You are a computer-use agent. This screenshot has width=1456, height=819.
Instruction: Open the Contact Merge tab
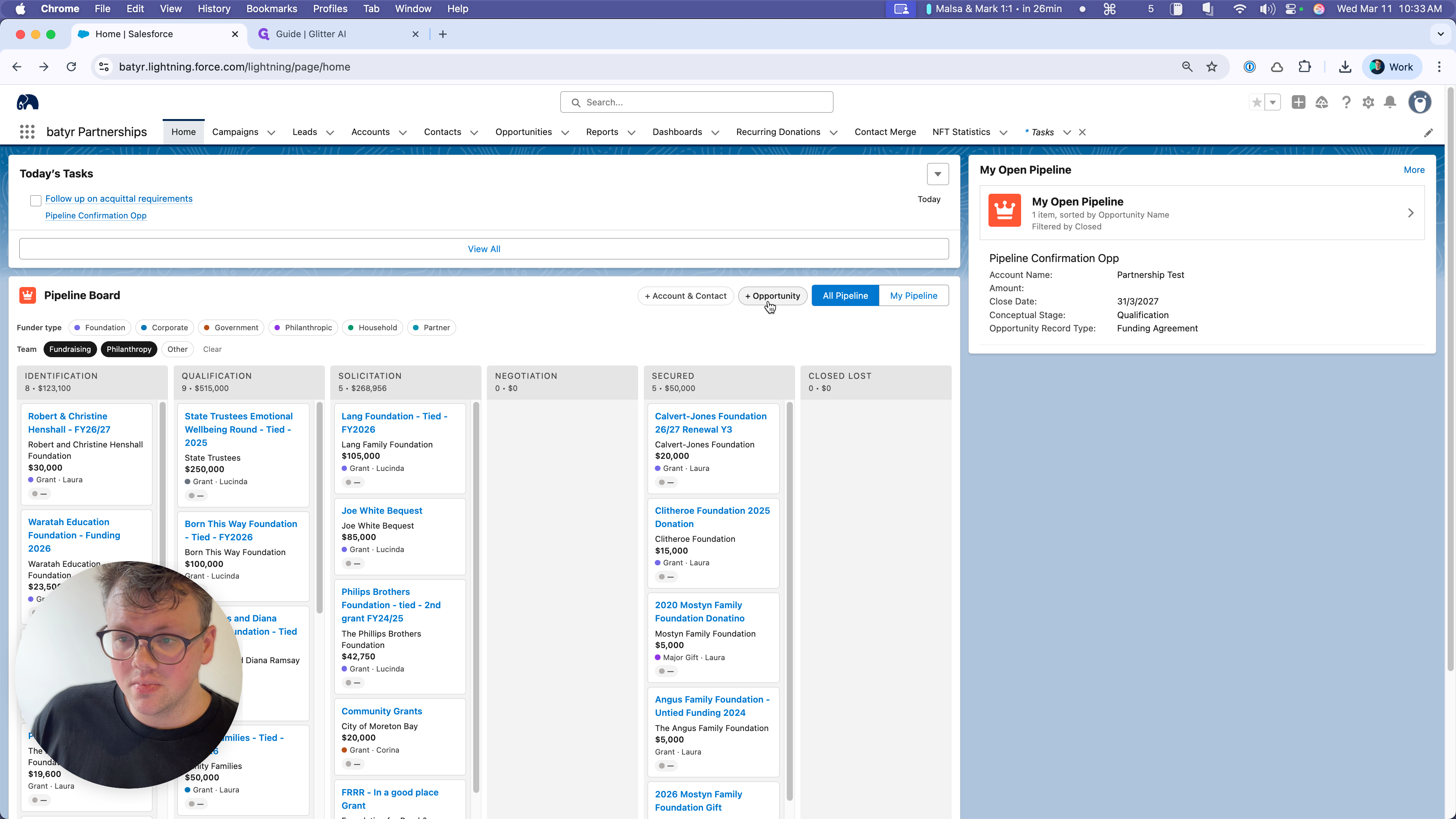coord(885,132)
